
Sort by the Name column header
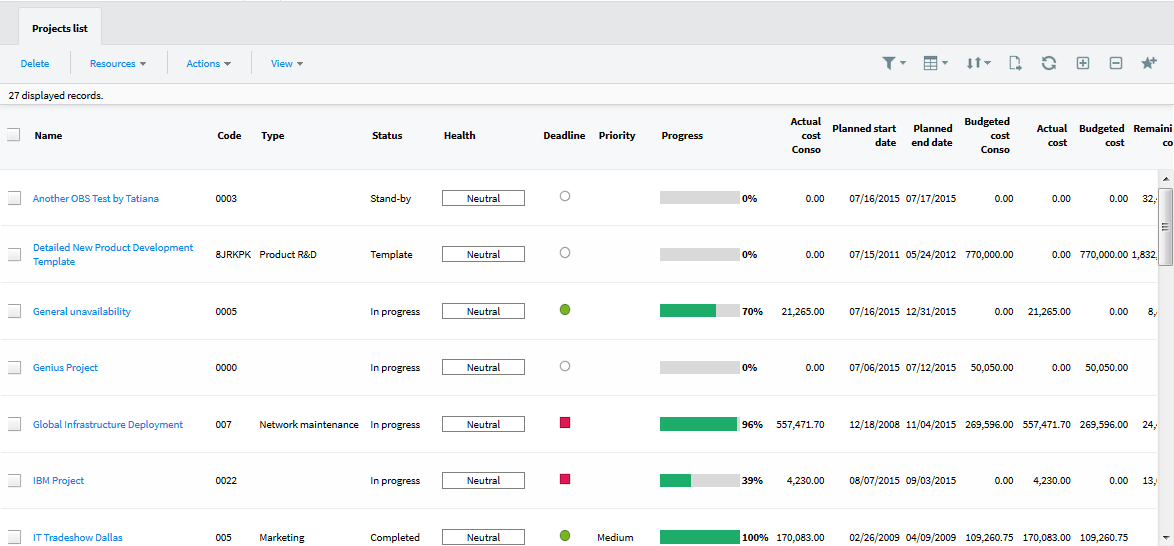coord(49,136)
